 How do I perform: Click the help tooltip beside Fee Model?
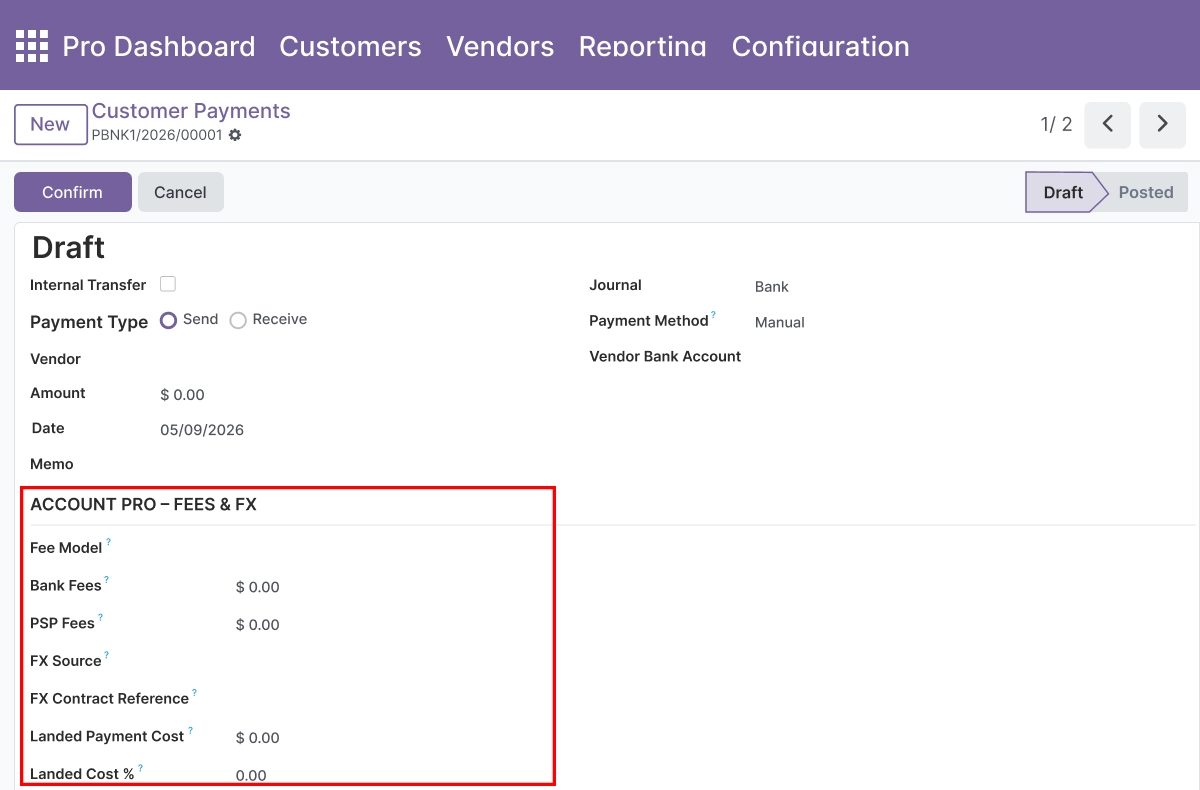pyautogui.click(x=108, y=542)
